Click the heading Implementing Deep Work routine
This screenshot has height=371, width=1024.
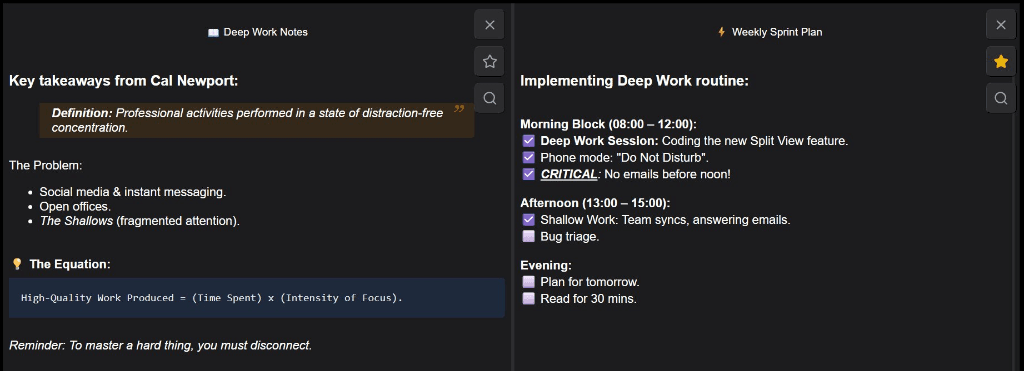pyautogui.click(x=634, y=81)
